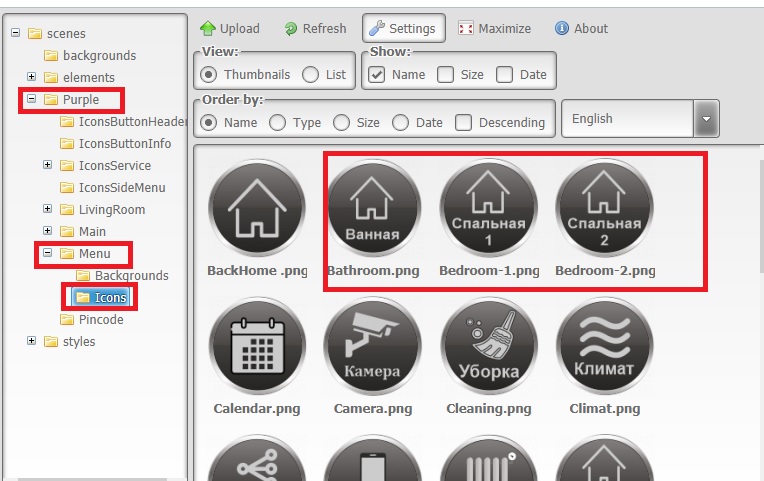Image resolution: width=764 pixels, height=481 pixels.
Task: Select the IconsButtonHeader folder
Action: 123,121
